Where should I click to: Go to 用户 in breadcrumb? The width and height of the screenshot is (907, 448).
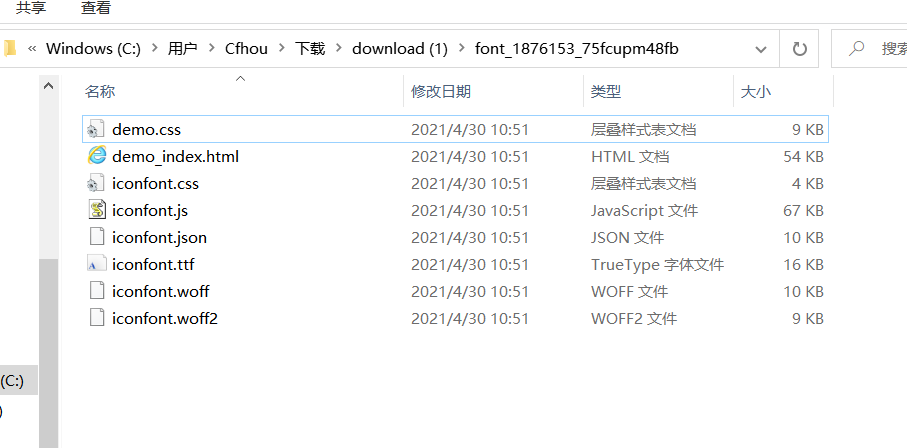click(x=183, y=49)
